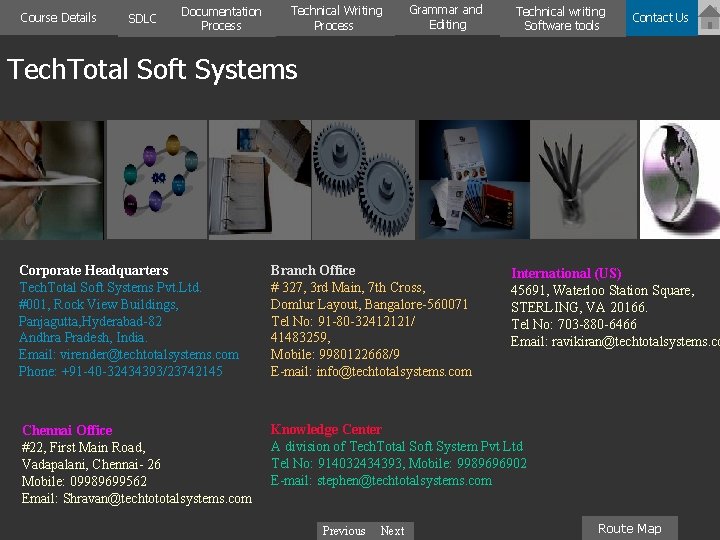Click the TechTotal Soft Systems page title
The height and width of the screenshot is (540, 720).
[x=152, y=69]
